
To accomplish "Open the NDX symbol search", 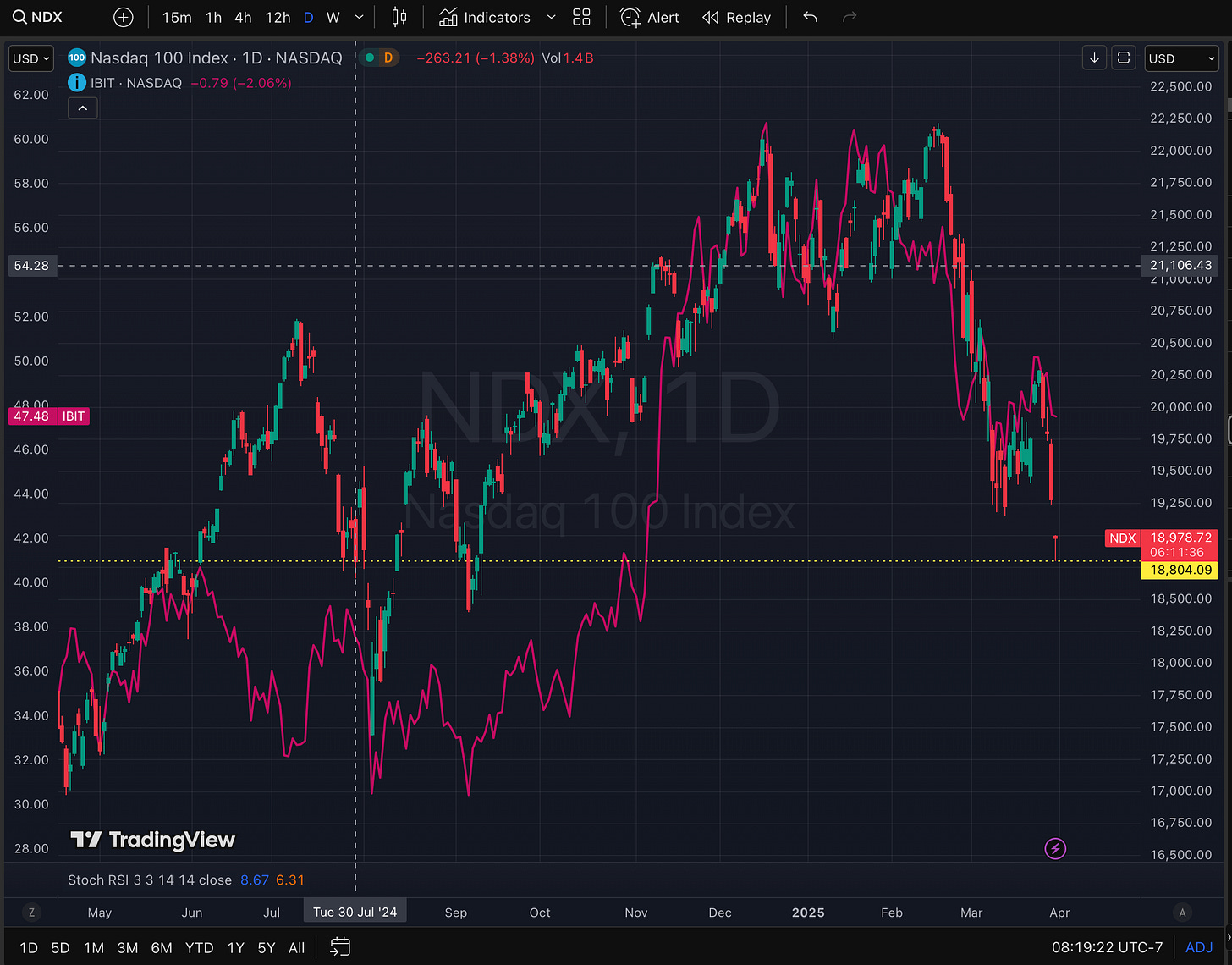I will pyautogui.click(x=38, y=17).
